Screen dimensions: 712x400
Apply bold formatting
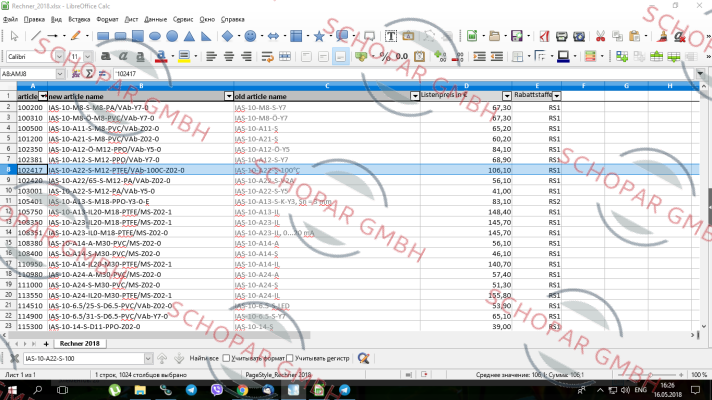[105, 56]
